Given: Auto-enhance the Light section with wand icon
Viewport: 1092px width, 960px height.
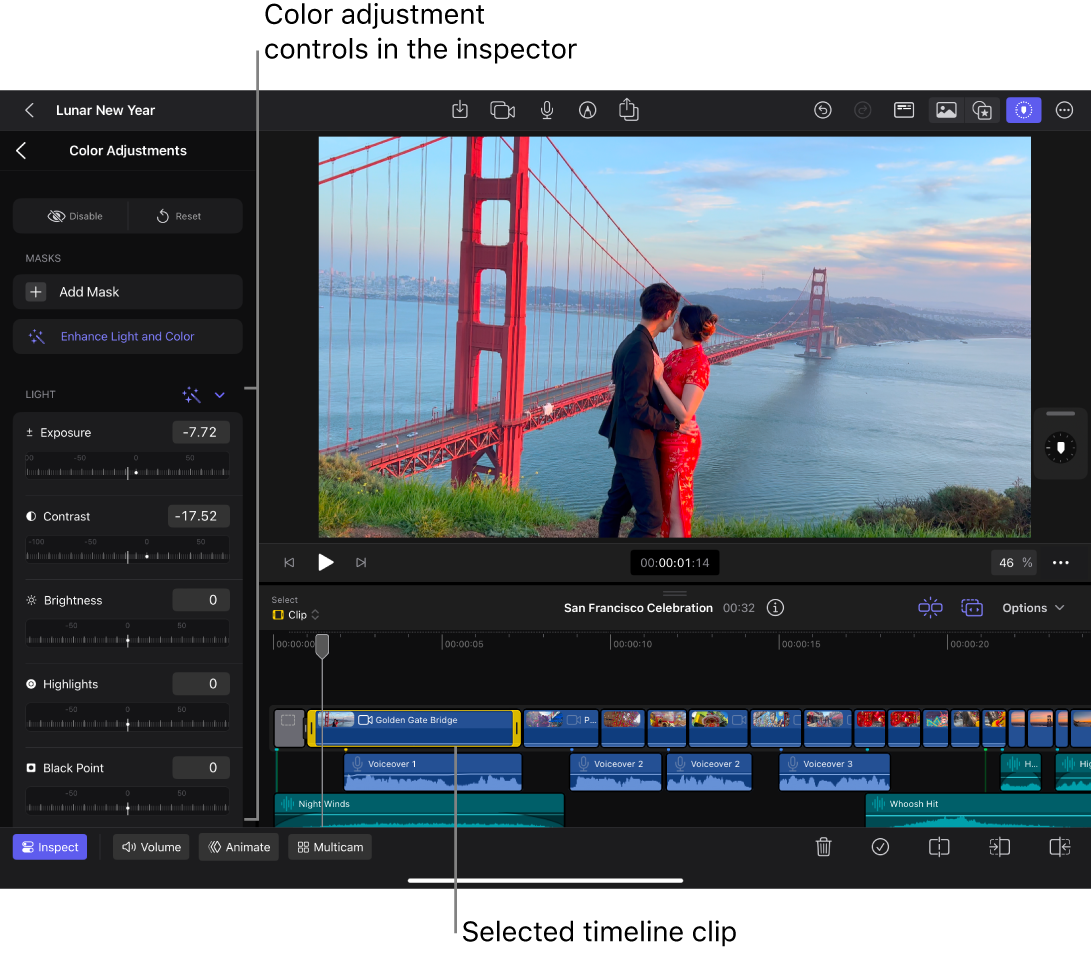Looking at the screenshot, I should (191, 395).
